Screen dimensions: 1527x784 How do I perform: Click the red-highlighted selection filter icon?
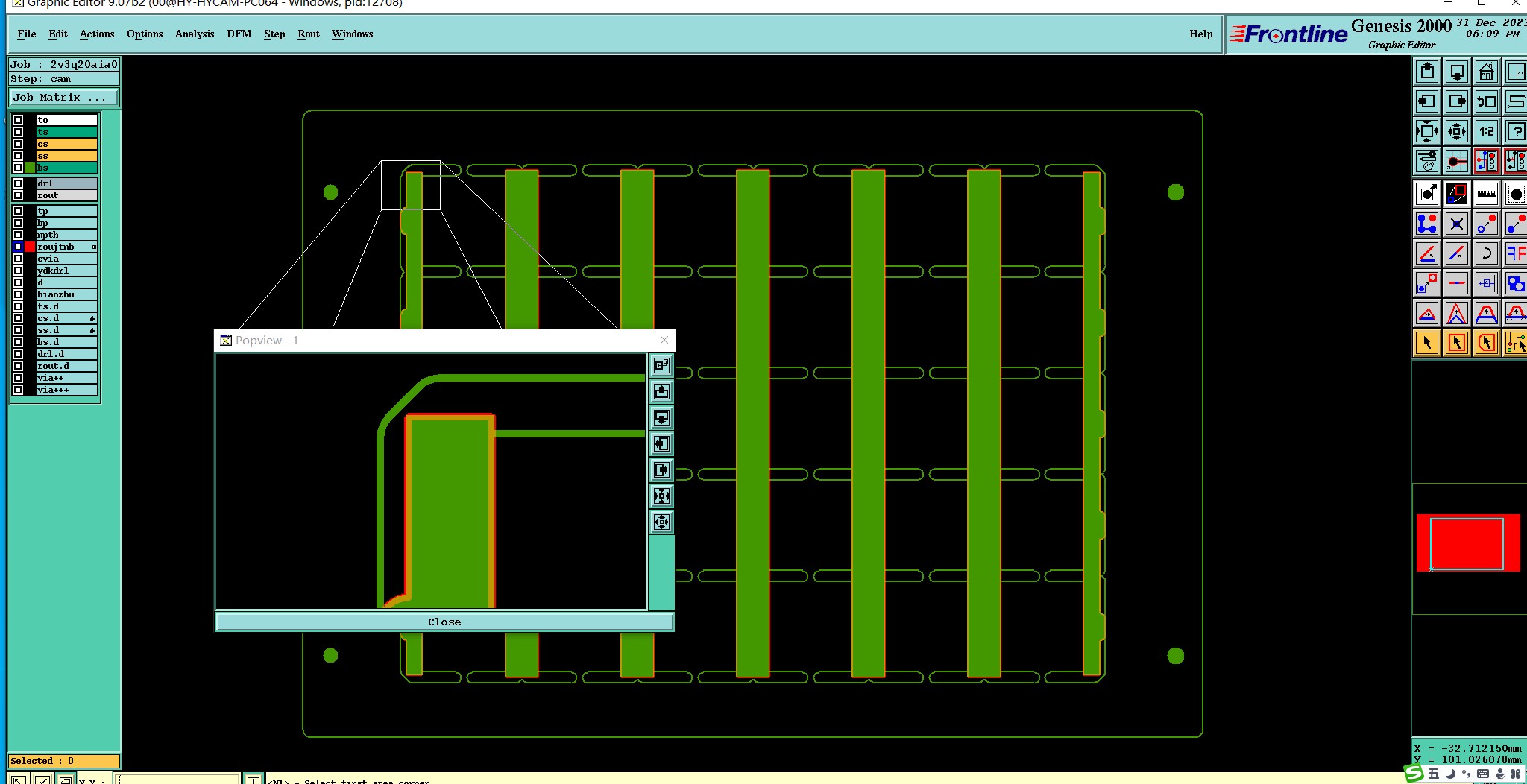point(1487,161)
